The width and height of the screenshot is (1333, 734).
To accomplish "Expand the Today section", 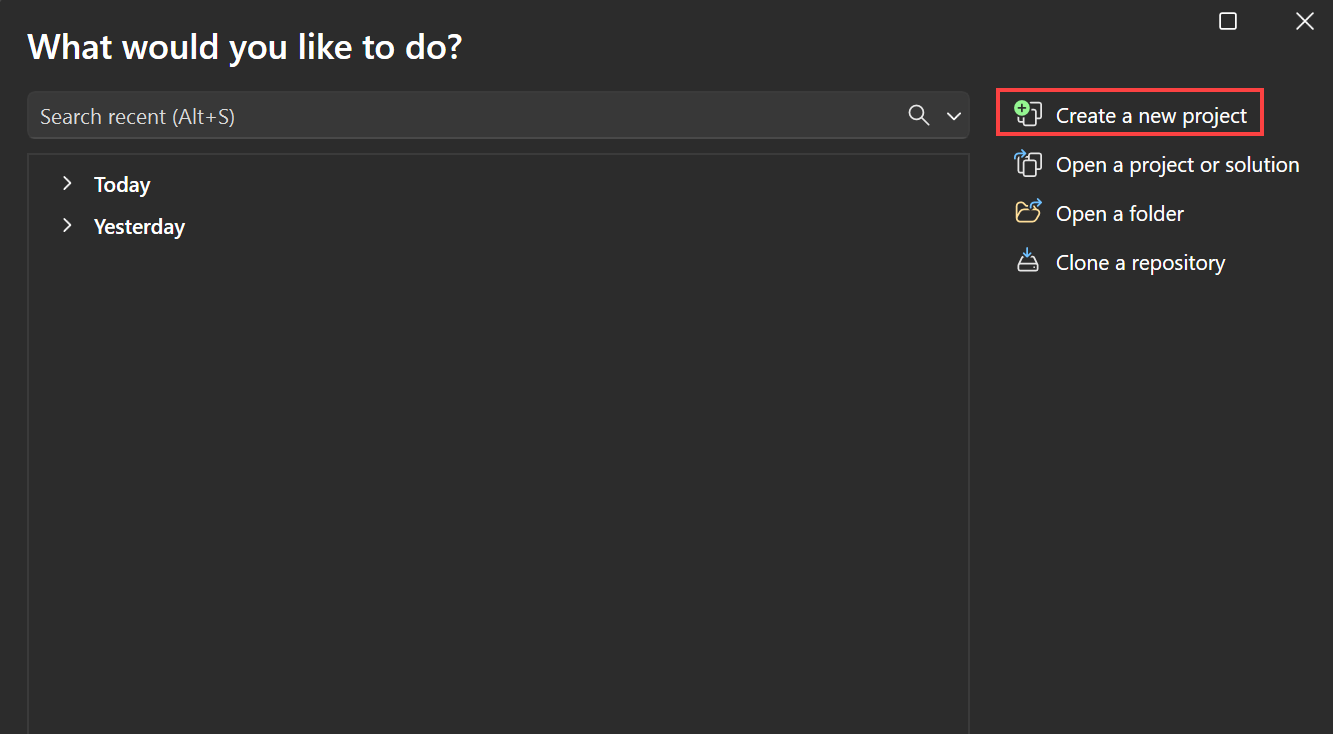I will click(67, 183).
